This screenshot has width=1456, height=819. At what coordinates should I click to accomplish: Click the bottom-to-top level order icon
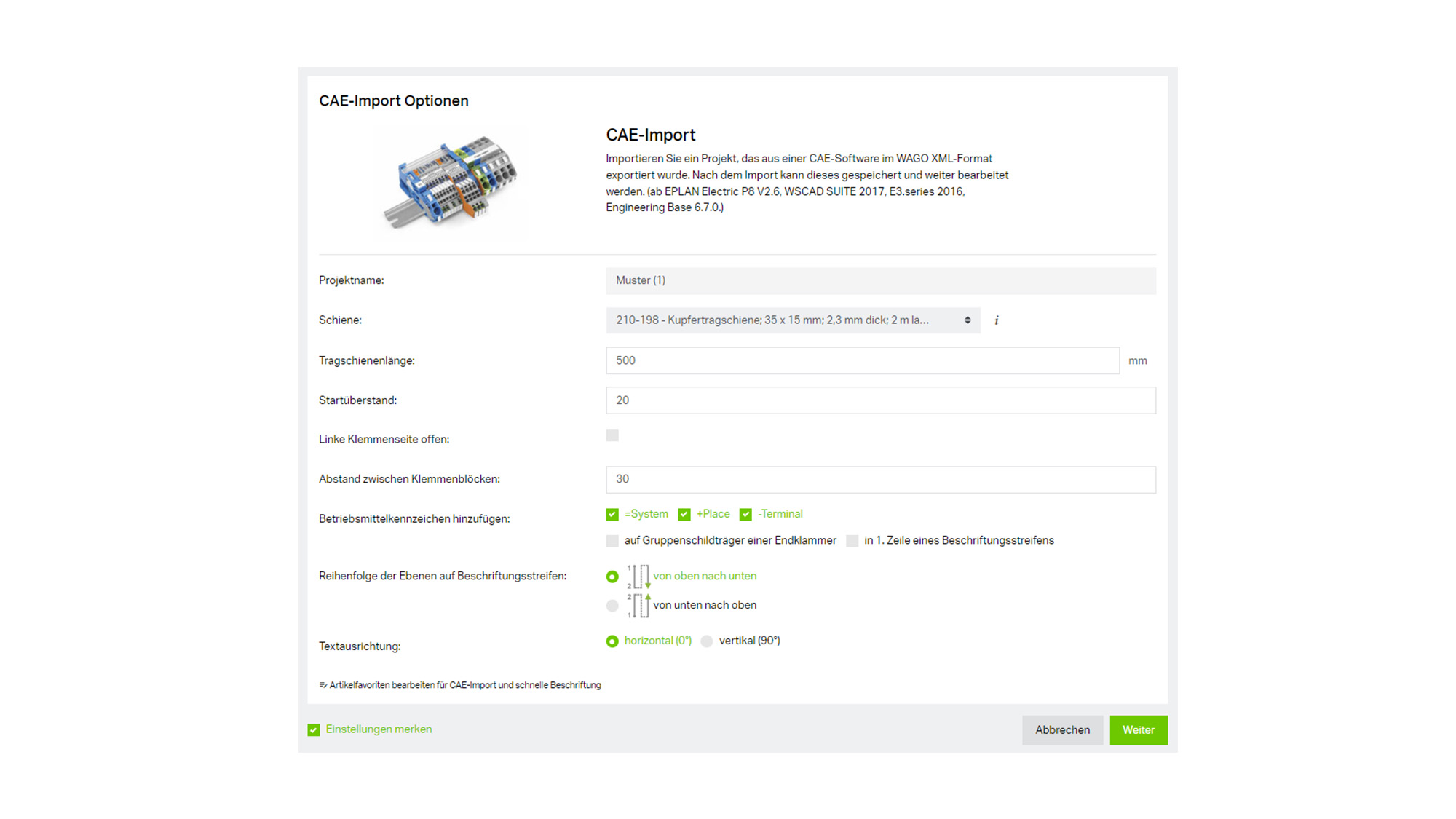638,606
